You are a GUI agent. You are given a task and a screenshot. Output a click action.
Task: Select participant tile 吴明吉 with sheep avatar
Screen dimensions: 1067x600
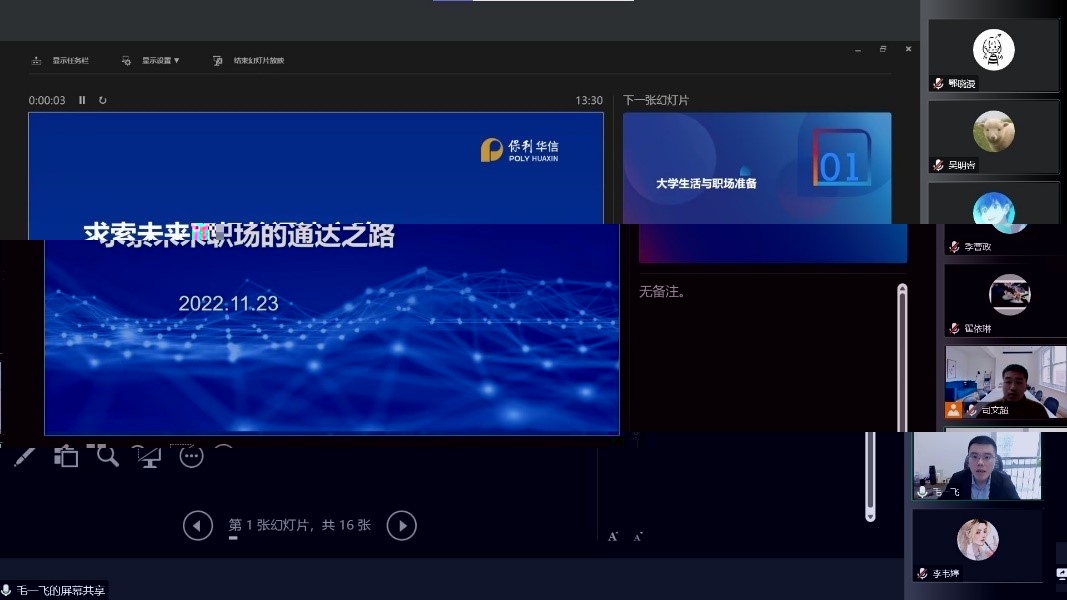[x=994, y=137]
